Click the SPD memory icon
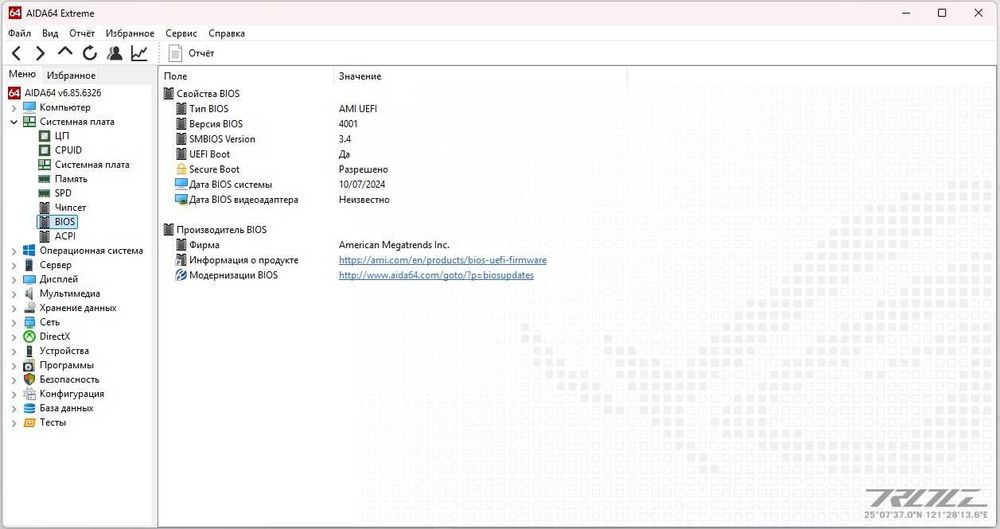 tap(44, 193)
